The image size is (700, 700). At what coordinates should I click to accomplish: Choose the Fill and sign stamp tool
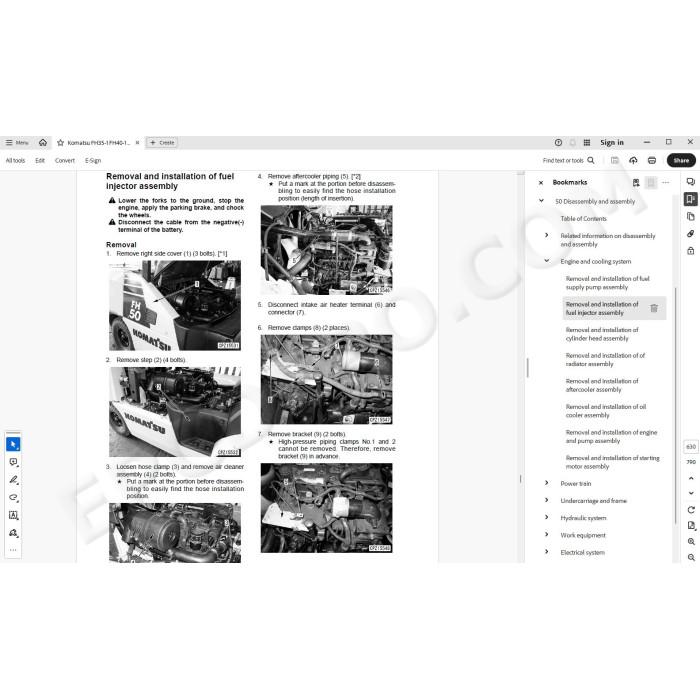(x=13, y=533)
